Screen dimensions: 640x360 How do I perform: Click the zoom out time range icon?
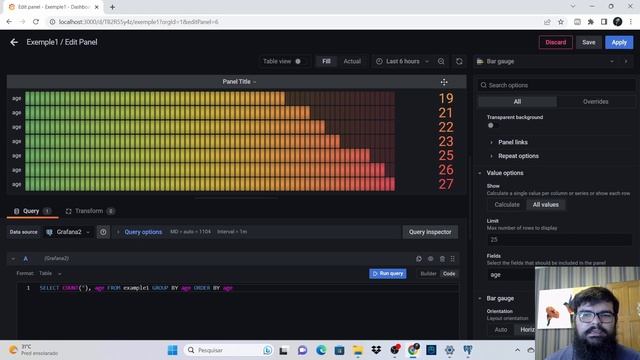[x=441, y=61]
